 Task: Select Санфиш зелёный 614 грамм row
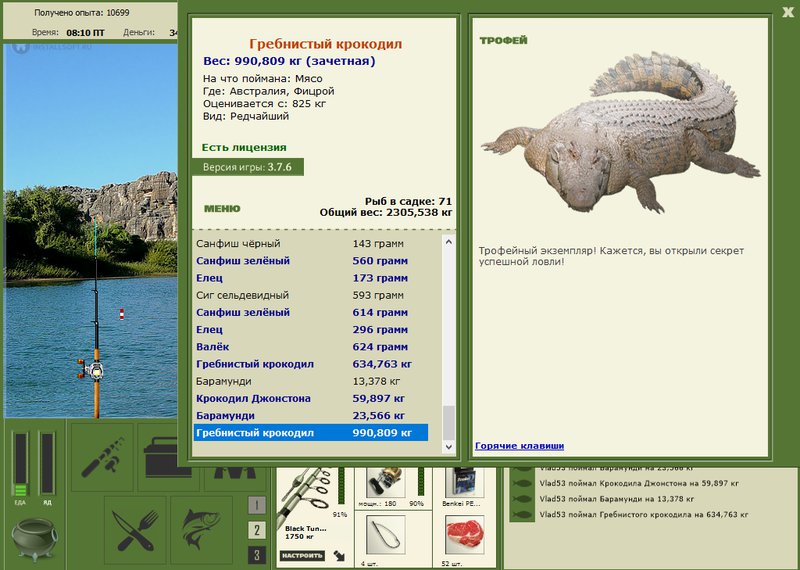coord(311,312)
